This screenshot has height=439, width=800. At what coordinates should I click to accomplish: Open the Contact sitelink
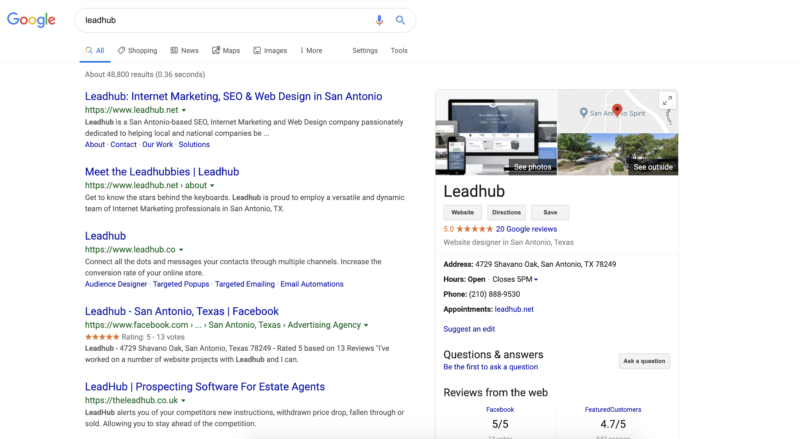(x=123, y=144)
